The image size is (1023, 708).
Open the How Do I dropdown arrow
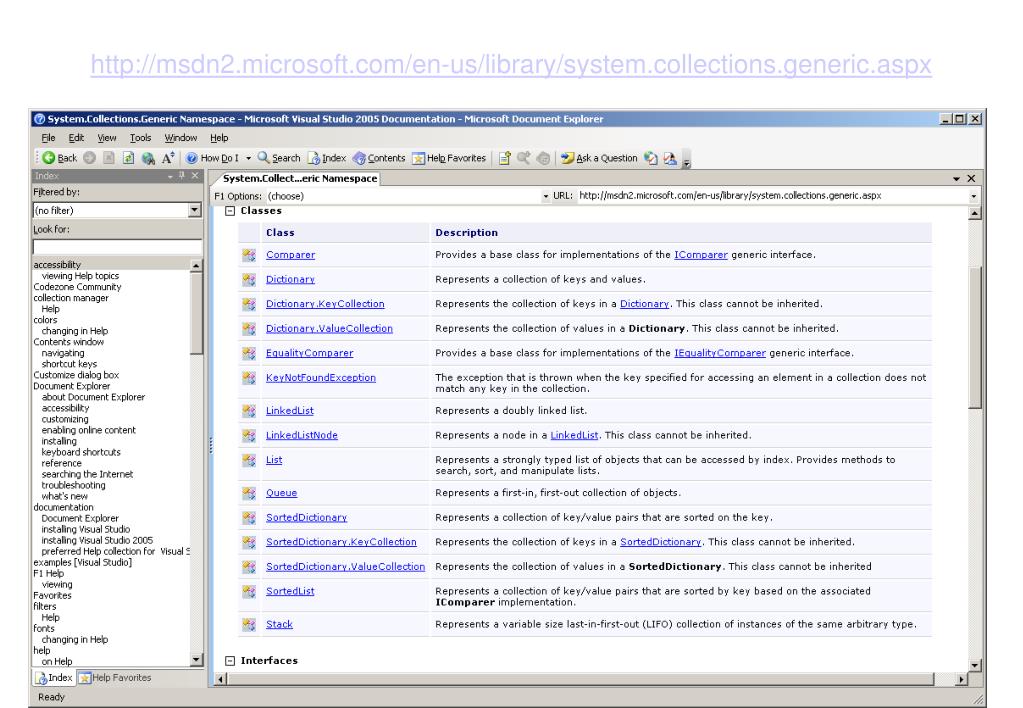(249, 158)
